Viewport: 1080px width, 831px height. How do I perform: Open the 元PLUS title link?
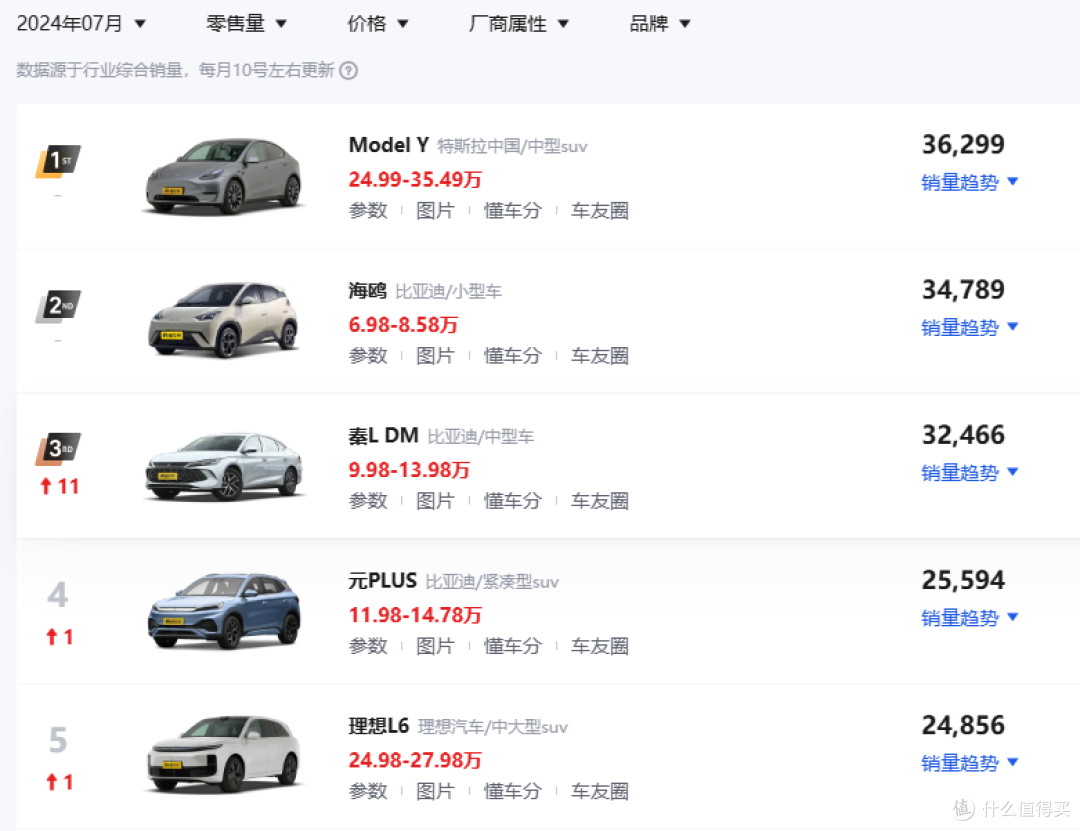point(382,581)
